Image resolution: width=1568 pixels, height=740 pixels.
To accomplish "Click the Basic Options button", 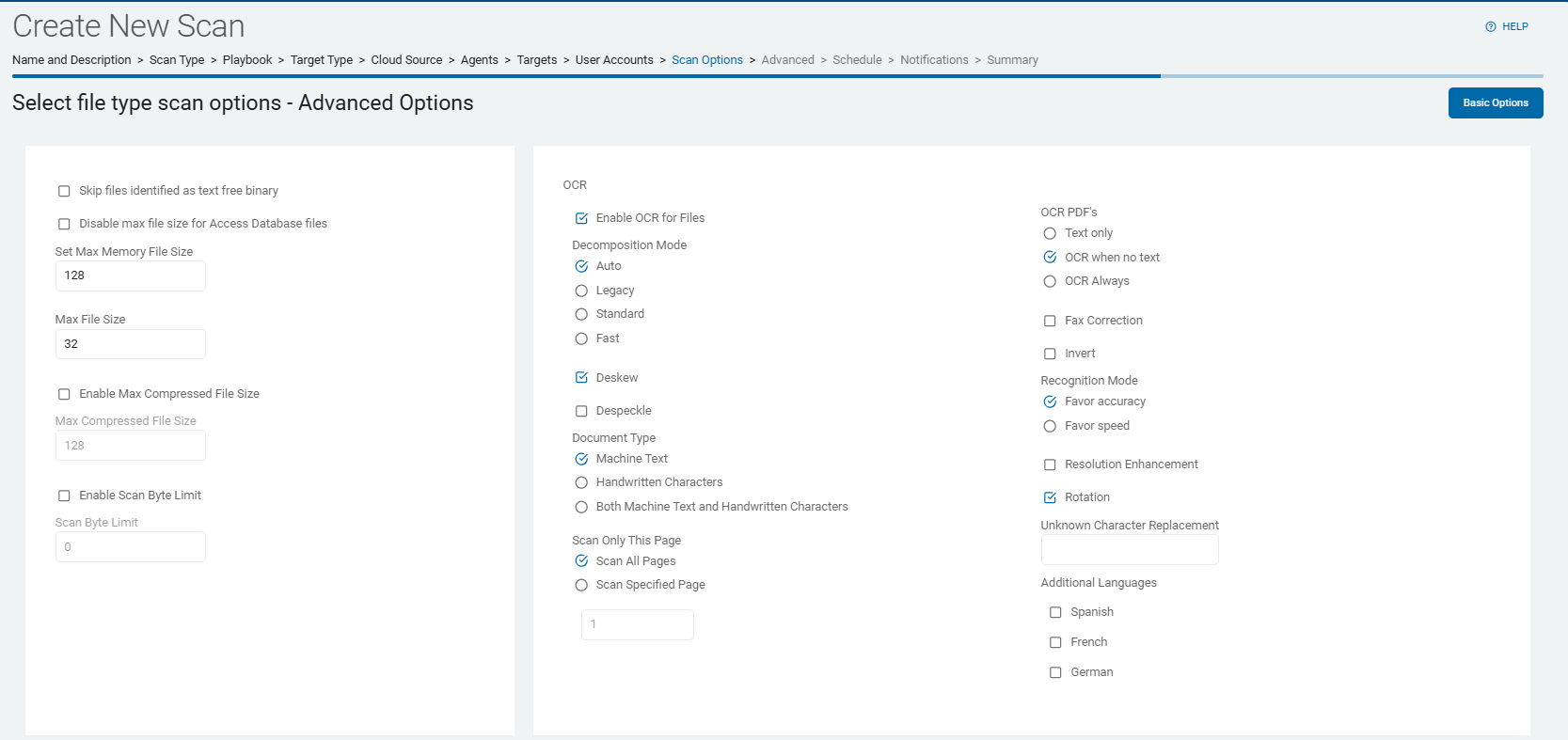I will pos(1495,102).
